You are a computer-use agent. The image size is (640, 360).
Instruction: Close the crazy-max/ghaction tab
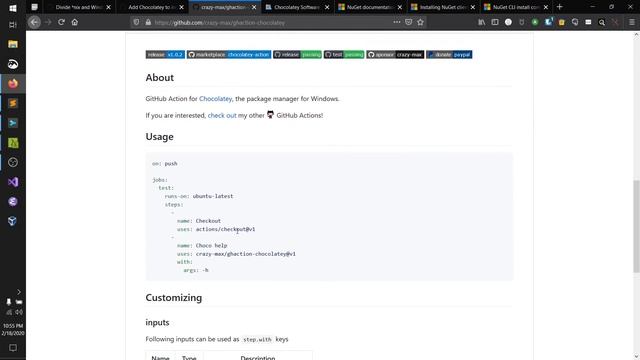[x=254, y=7]
